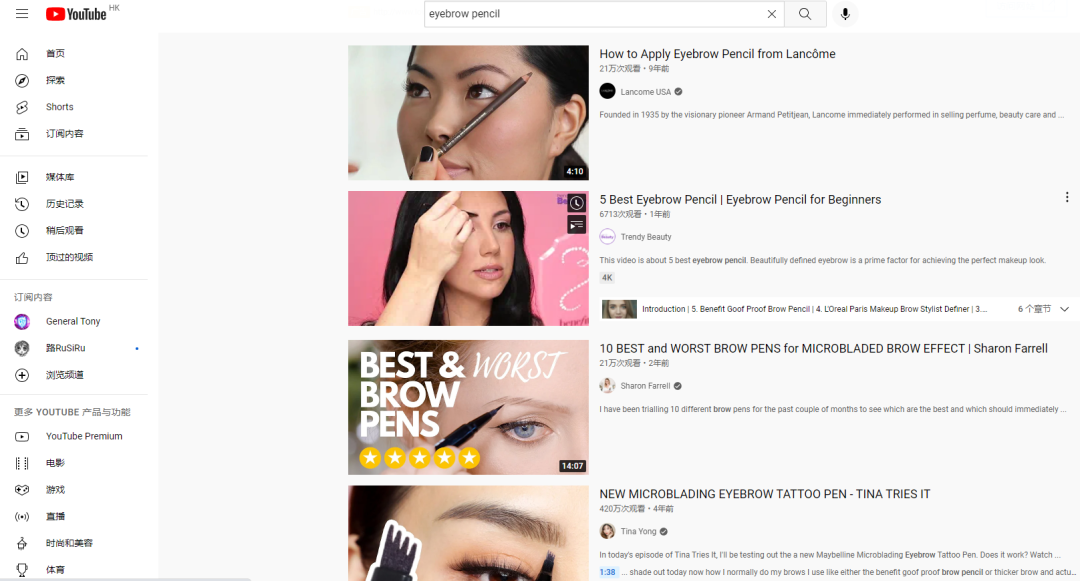The height and width of the screenshot is (581, 1080).
Task: Click the compass Explore icon
Action: click(x=22, y=81)
